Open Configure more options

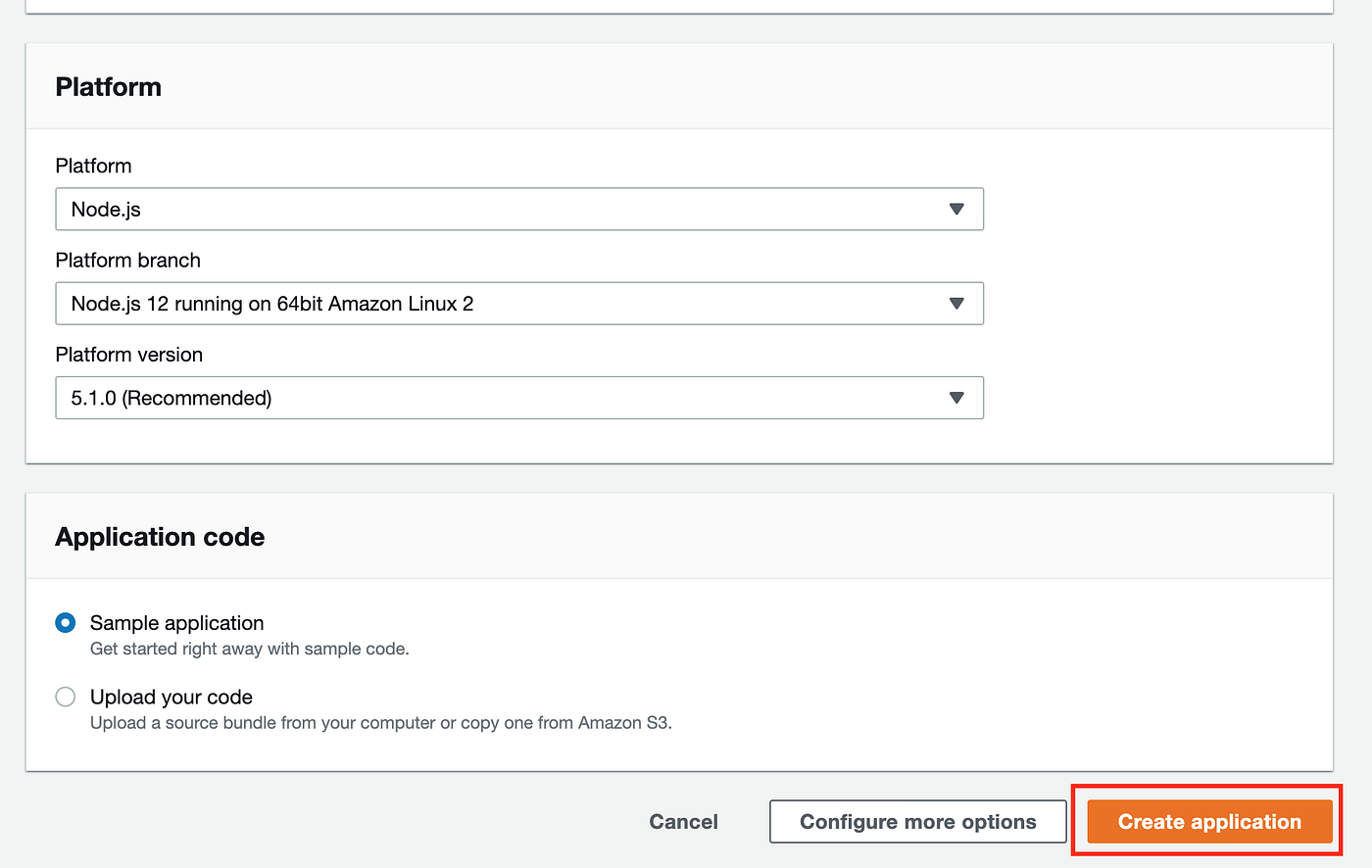[x=917, y=822]
